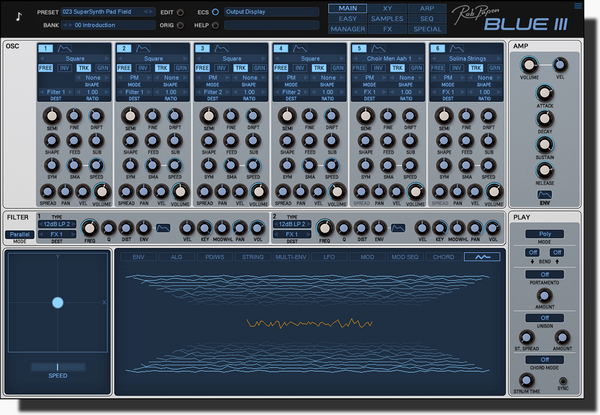
Task: Click filter 2 envelope shape icon
Action: click(398, 227)
